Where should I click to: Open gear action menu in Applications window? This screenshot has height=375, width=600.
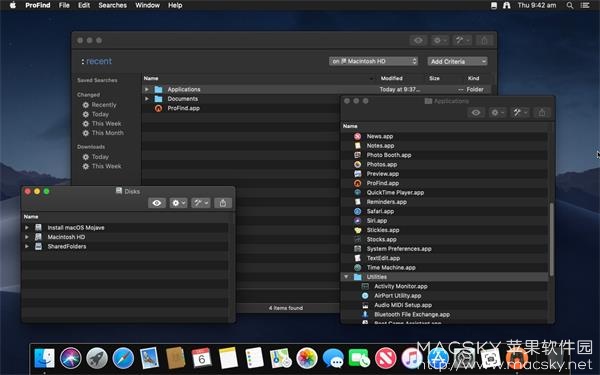coord(497,112)
